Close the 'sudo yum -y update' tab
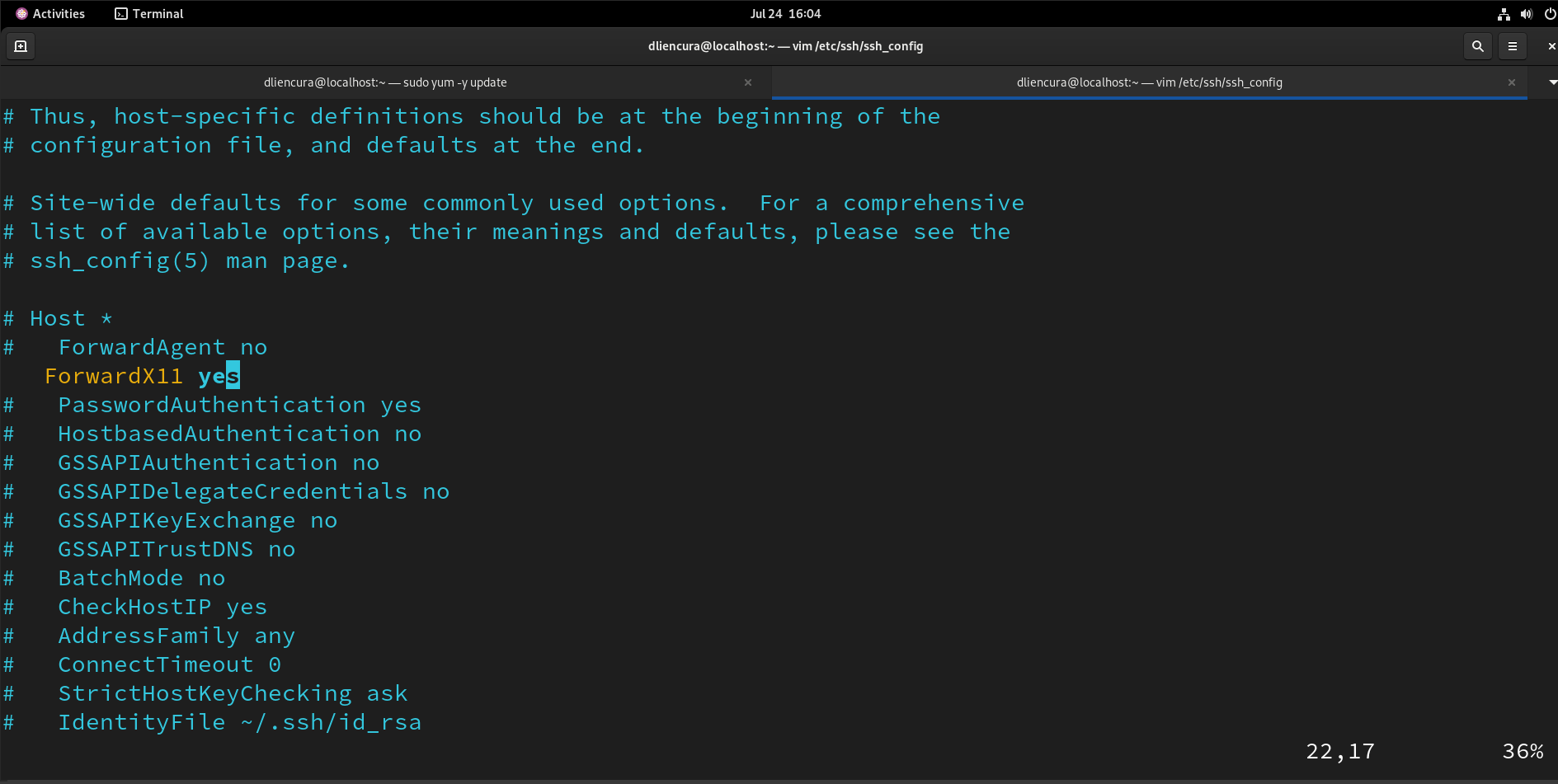The width and height of the screenshot is (1558, 784). 748,82
